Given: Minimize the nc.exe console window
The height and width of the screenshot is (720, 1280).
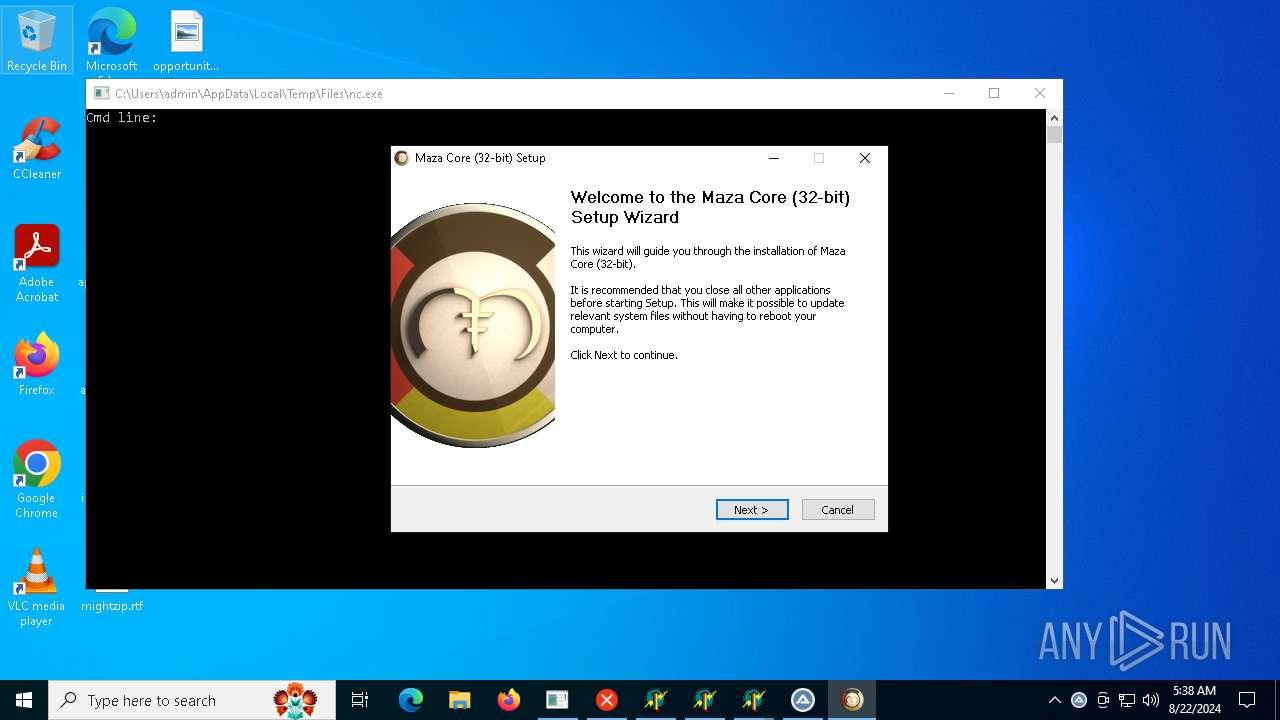Looking at the screenshot, I should pyautogui.click(x=948, y=93).
